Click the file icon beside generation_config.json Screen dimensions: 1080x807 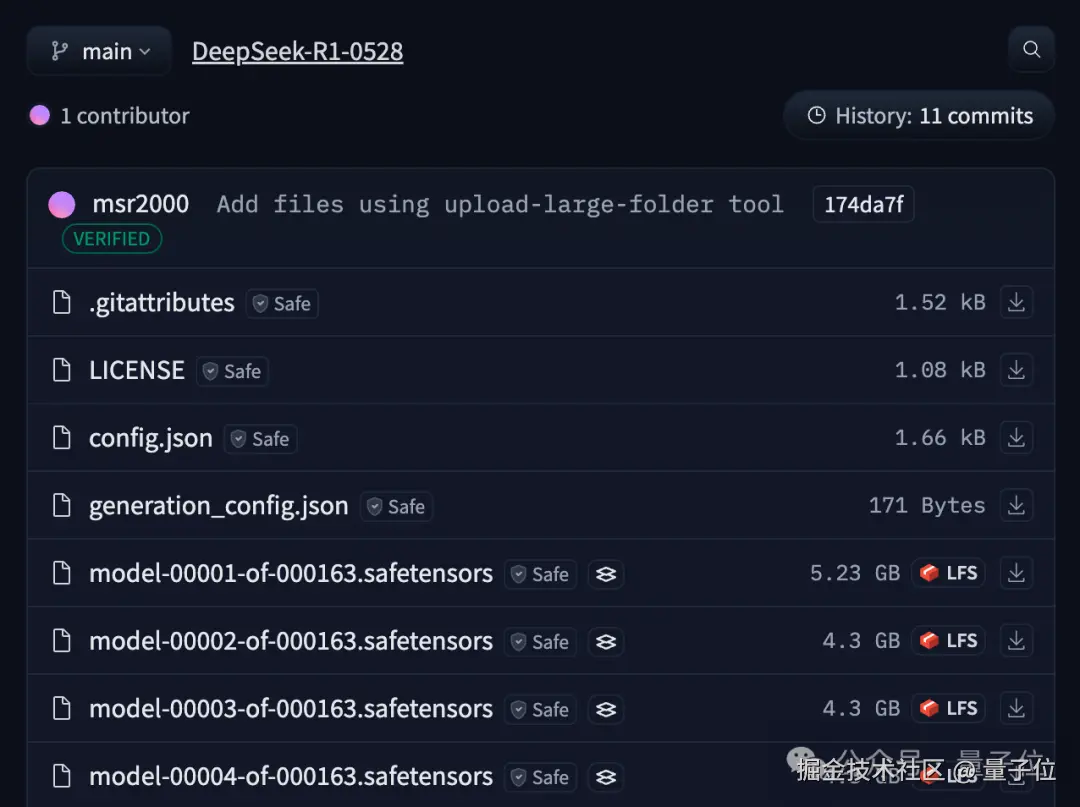click(x=62, y=505)
